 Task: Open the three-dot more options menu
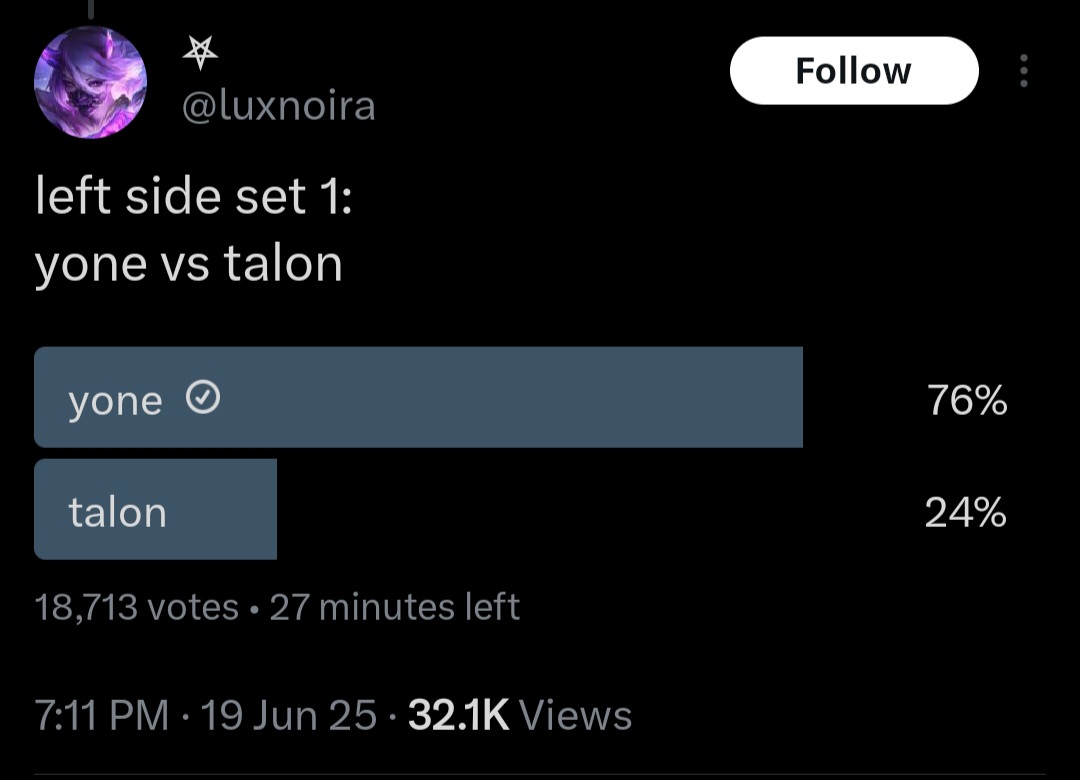pos(1024,71)
